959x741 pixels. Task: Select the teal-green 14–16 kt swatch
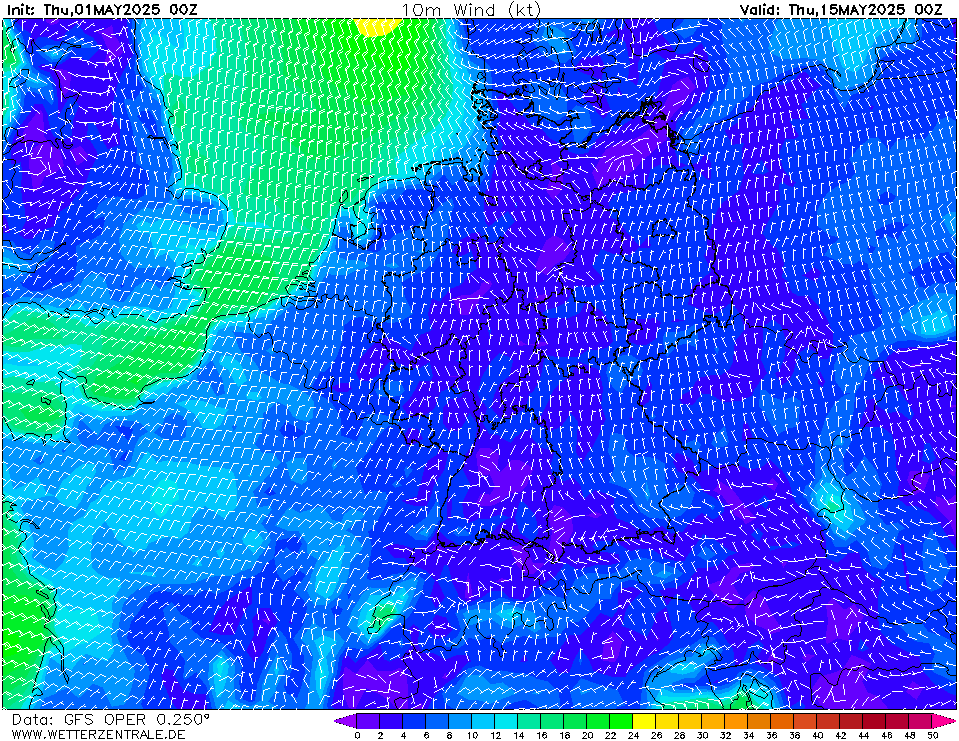tap(529, 721)
